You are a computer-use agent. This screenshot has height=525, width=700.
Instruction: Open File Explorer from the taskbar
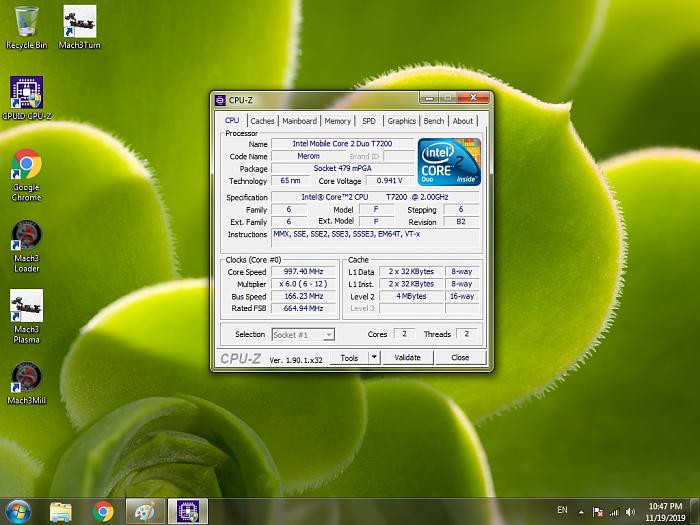point(61,512)
